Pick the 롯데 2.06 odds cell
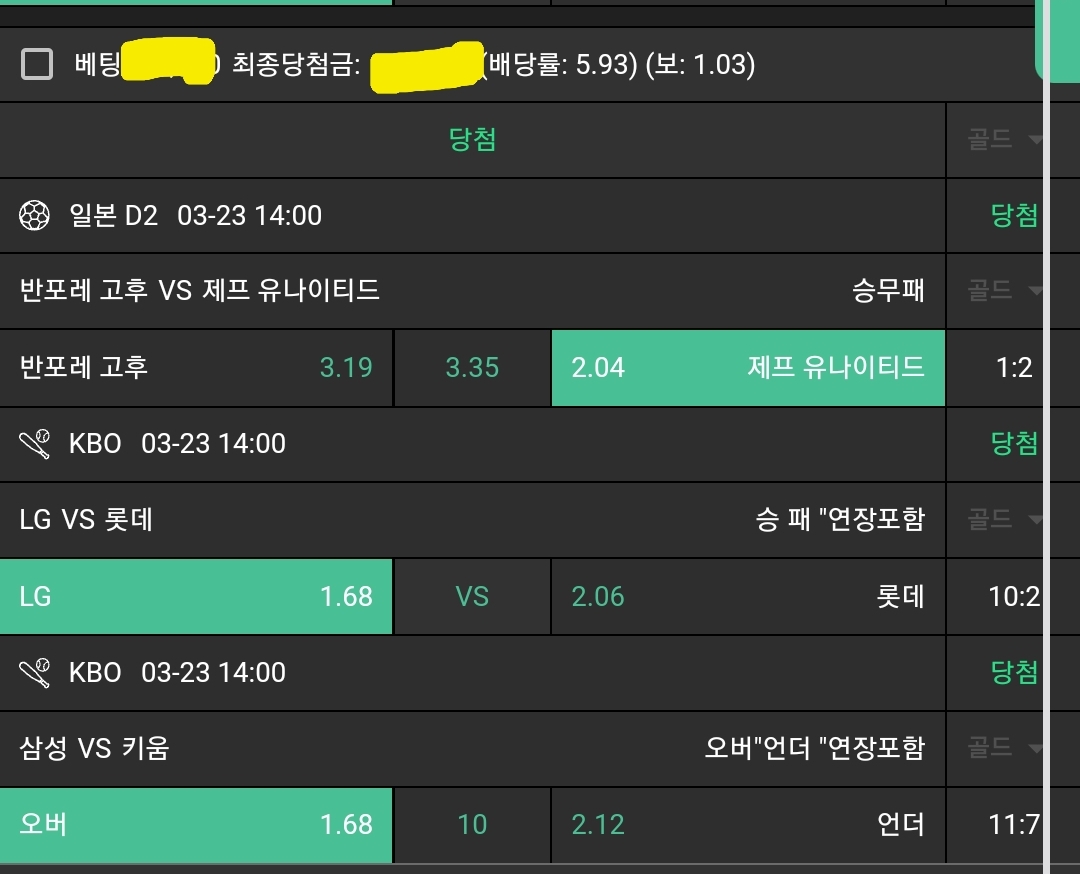Screen dimensions: 1080x874 pyautogui.click(x=747, y=596)
